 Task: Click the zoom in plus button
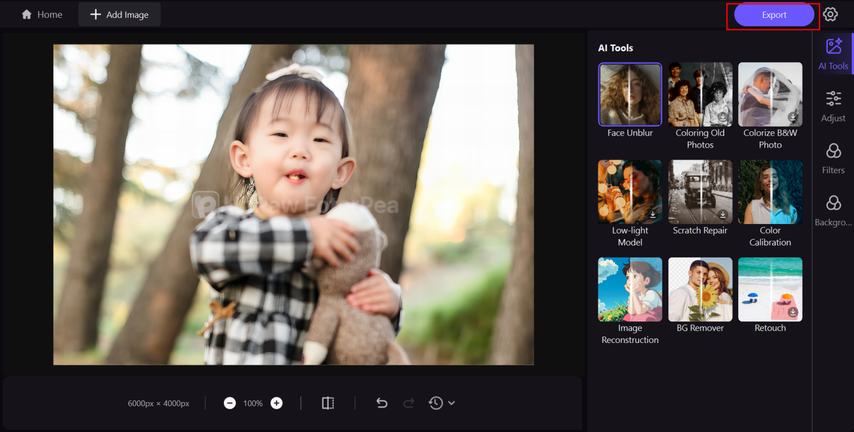pyautogui.click(x=277, y=403)
